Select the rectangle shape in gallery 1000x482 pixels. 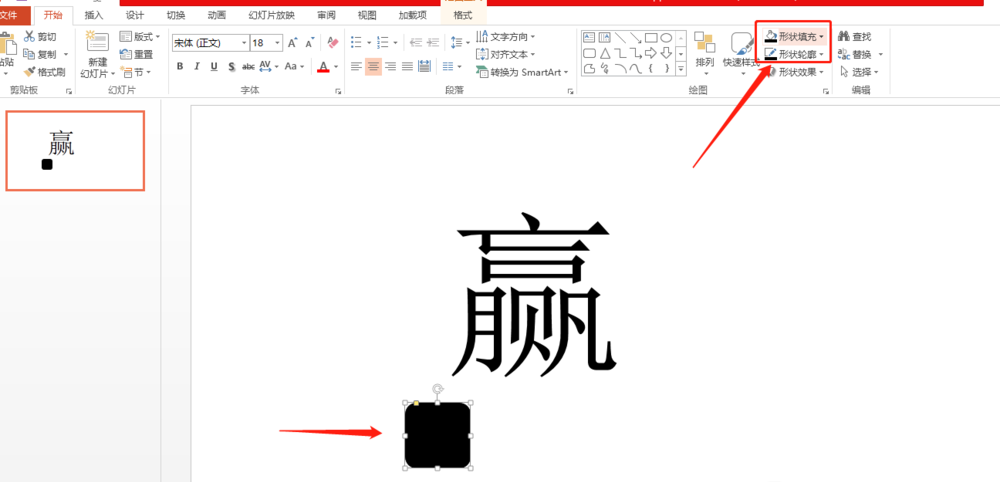click(x=651, y=38)
